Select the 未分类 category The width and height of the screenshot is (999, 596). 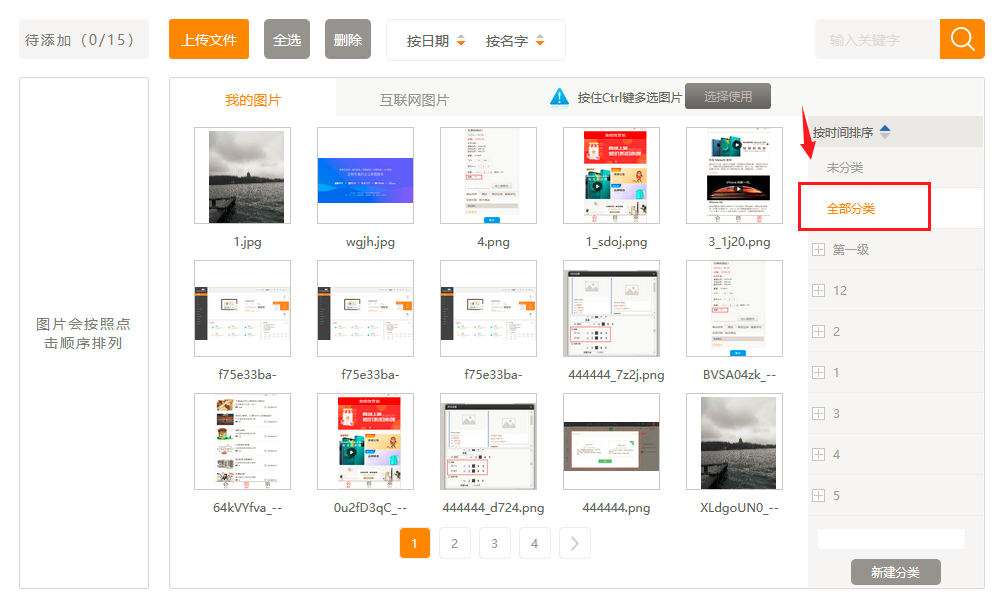[844, 168]
